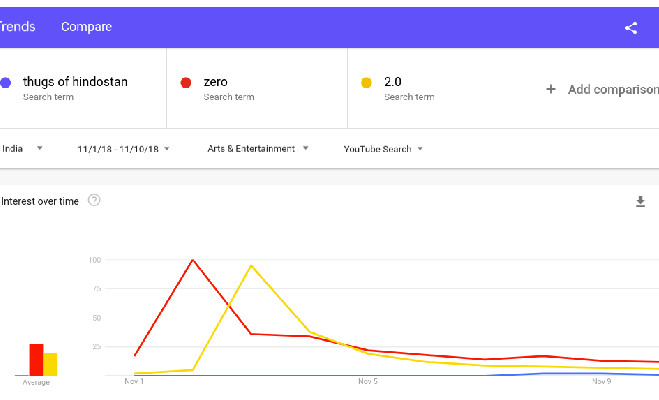Edit the zero search term
The height and width of the screenshot is (400, 659).
217,82
